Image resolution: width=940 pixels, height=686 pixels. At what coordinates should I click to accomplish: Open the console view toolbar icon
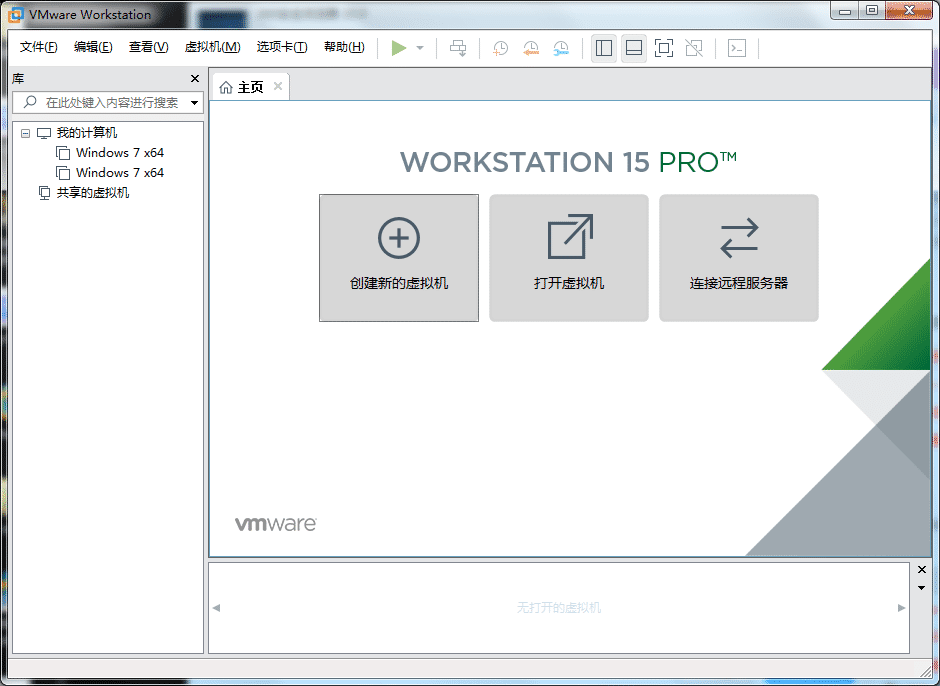coord(737,48)
